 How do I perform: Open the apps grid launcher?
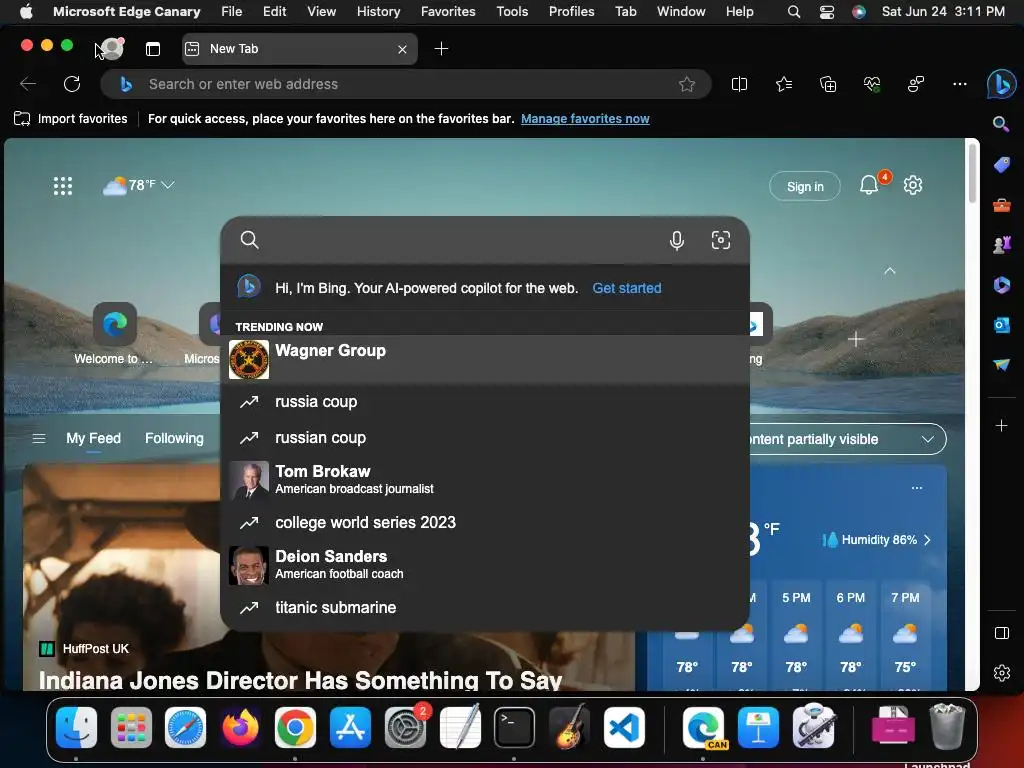pos(63,186)
